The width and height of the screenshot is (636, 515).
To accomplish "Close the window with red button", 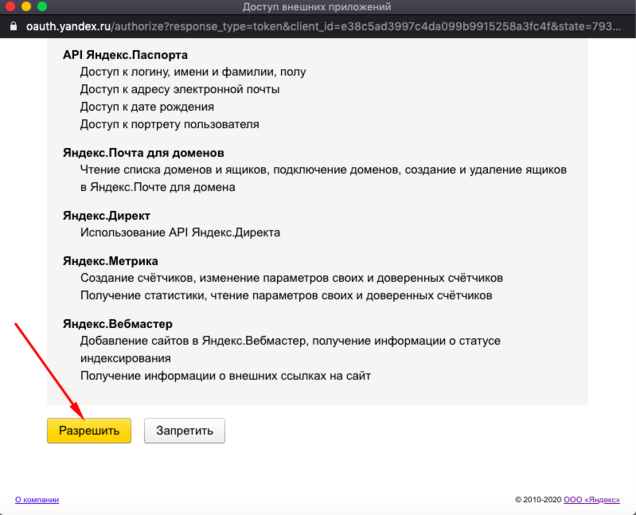I will tap(10, 6).
